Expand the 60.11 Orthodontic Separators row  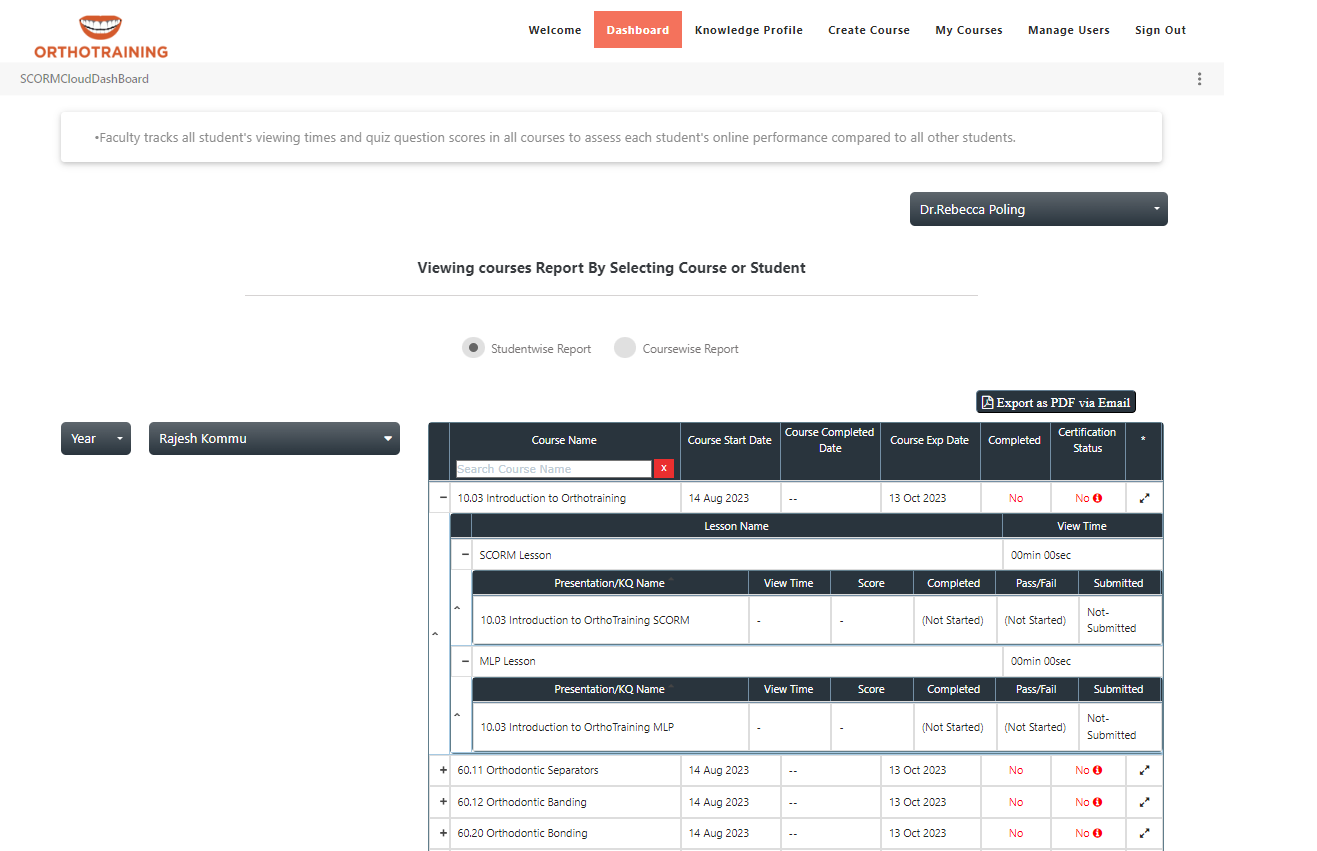click(443, 770)
